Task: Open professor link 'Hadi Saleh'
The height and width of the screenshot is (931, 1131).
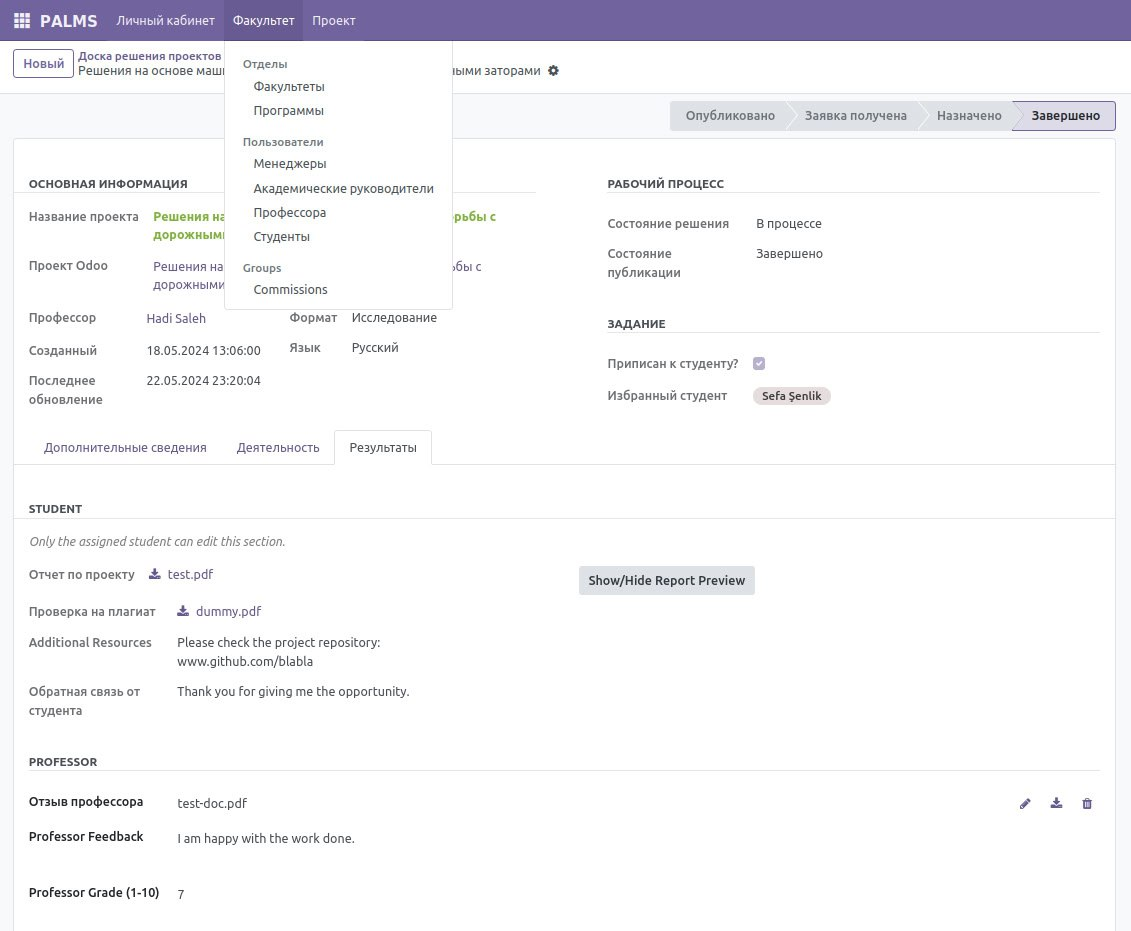Action: [x=176, y=318]
